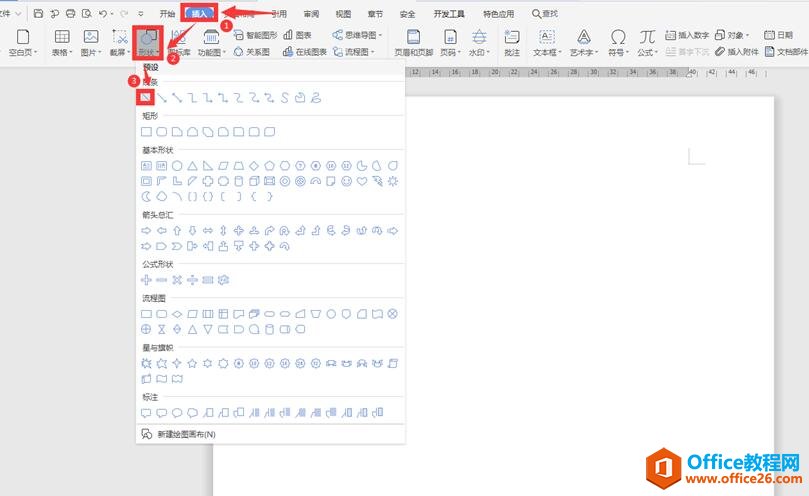Image resolution: width=809 pixels, height=496 pixels.
Task: Click the 图表 chart button
Action: pyautogui.click(x=298, y=35)
